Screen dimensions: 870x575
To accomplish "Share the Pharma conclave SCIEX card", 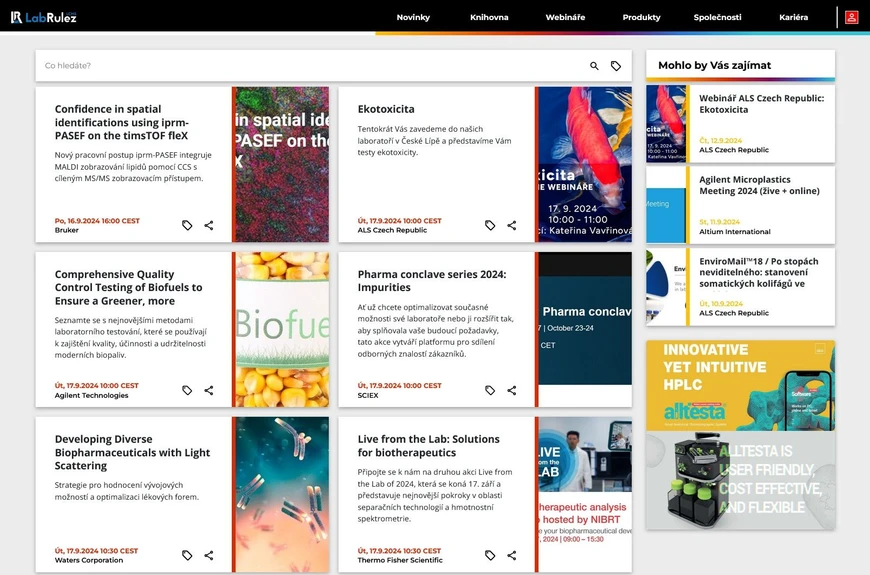I will coord(512,390).
